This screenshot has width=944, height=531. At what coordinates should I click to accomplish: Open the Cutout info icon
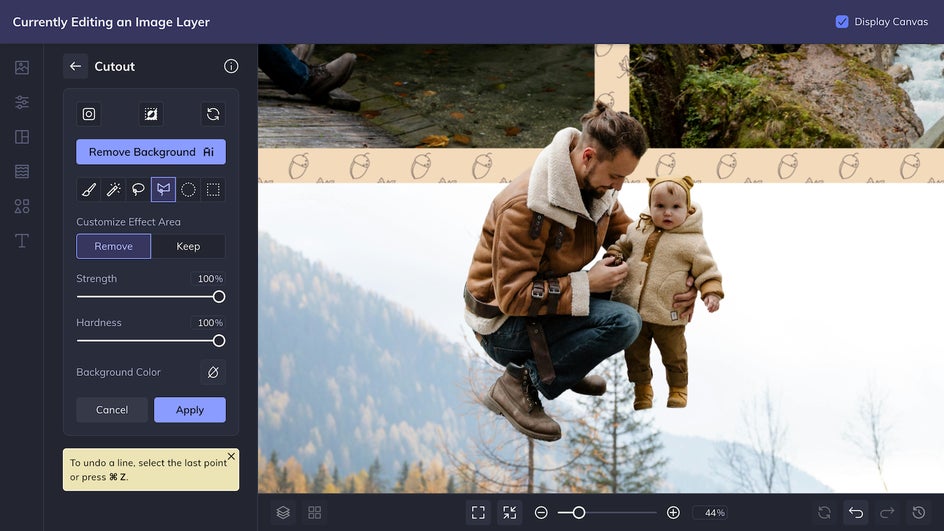(231, 66)
